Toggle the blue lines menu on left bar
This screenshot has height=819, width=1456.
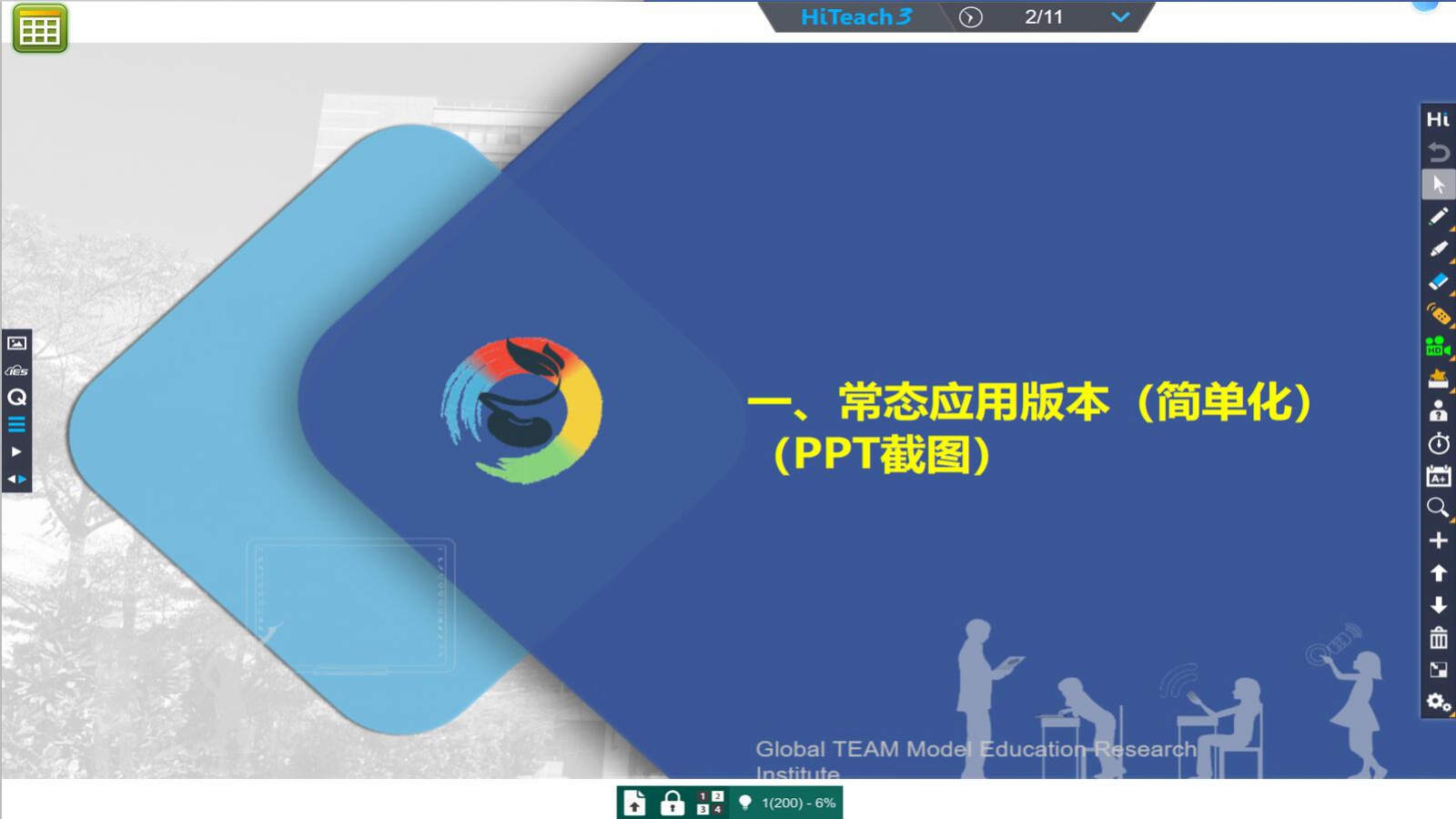tap(16, 424)
